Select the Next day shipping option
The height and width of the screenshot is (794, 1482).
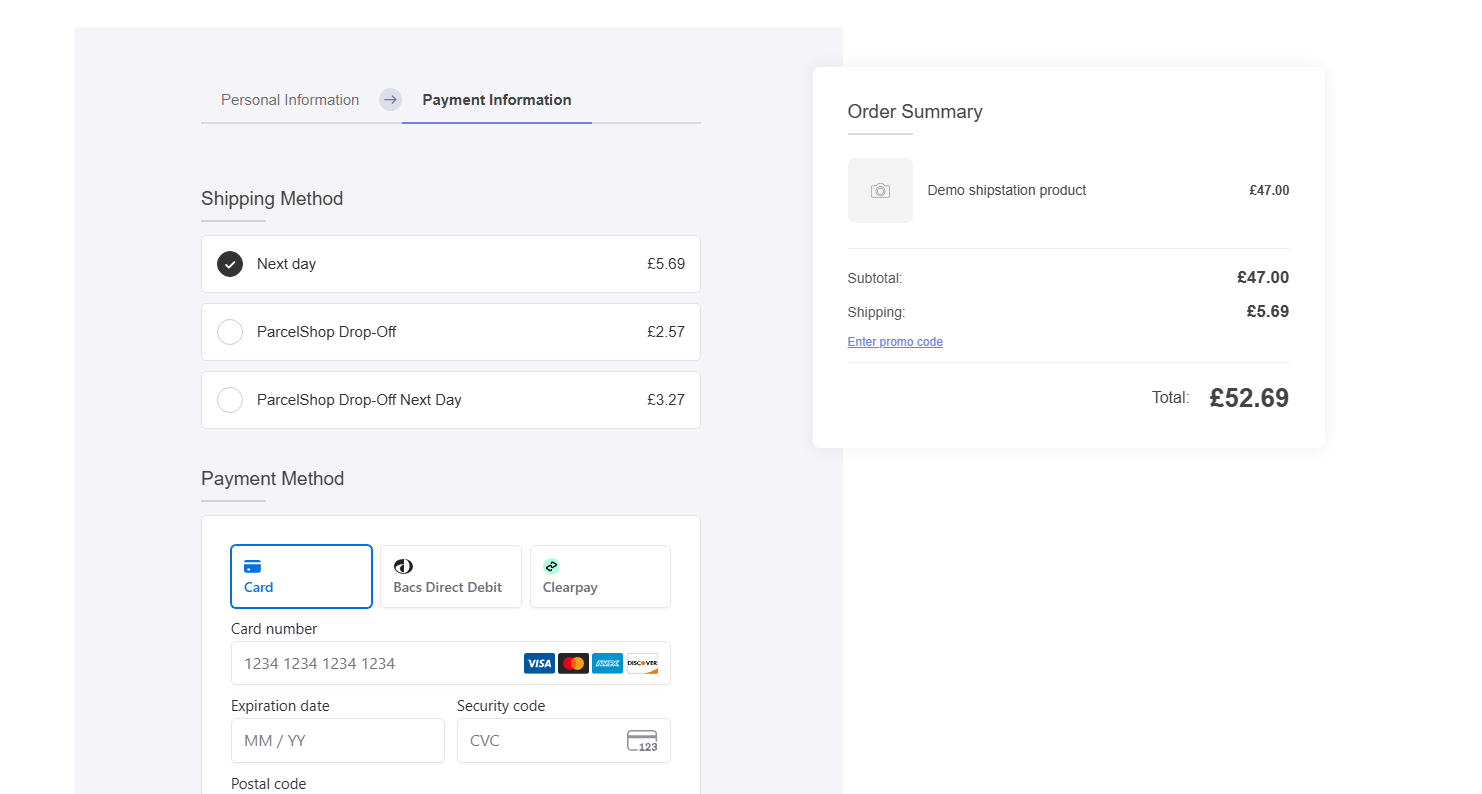coord(230,264)
